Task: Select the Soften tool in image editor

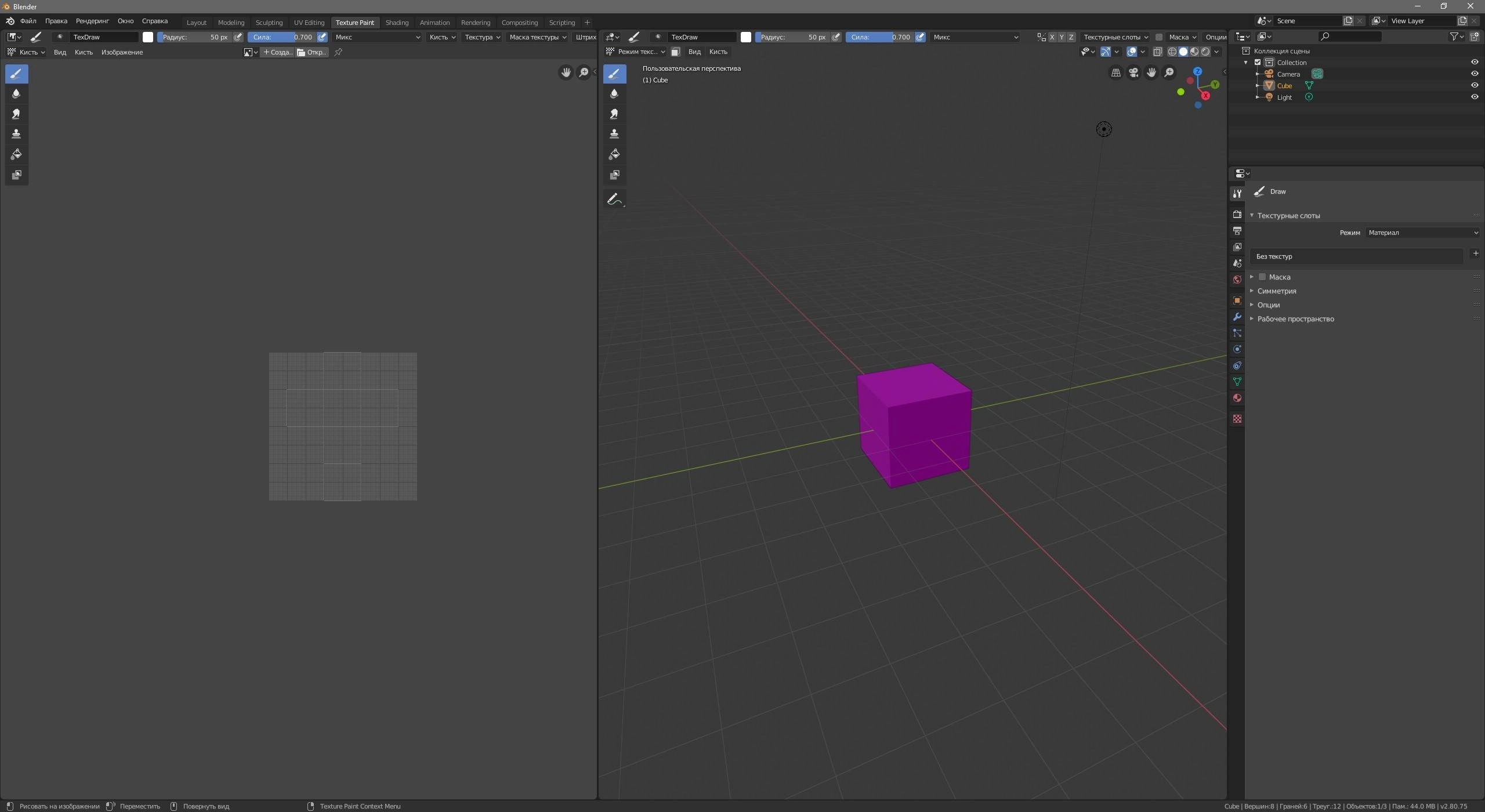Action: (x=16, y=93)
